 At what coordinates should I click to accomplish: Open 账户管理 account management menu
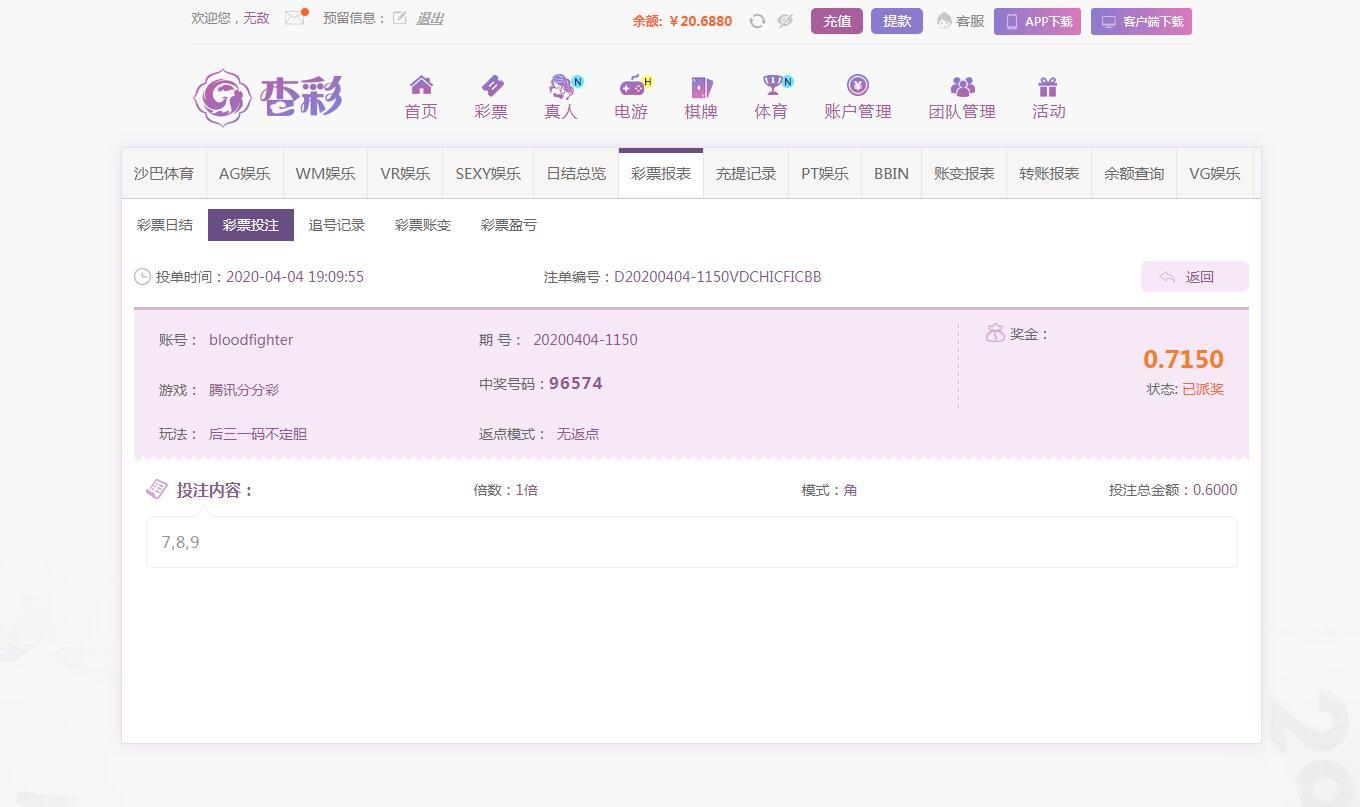(x=857, y=97)
